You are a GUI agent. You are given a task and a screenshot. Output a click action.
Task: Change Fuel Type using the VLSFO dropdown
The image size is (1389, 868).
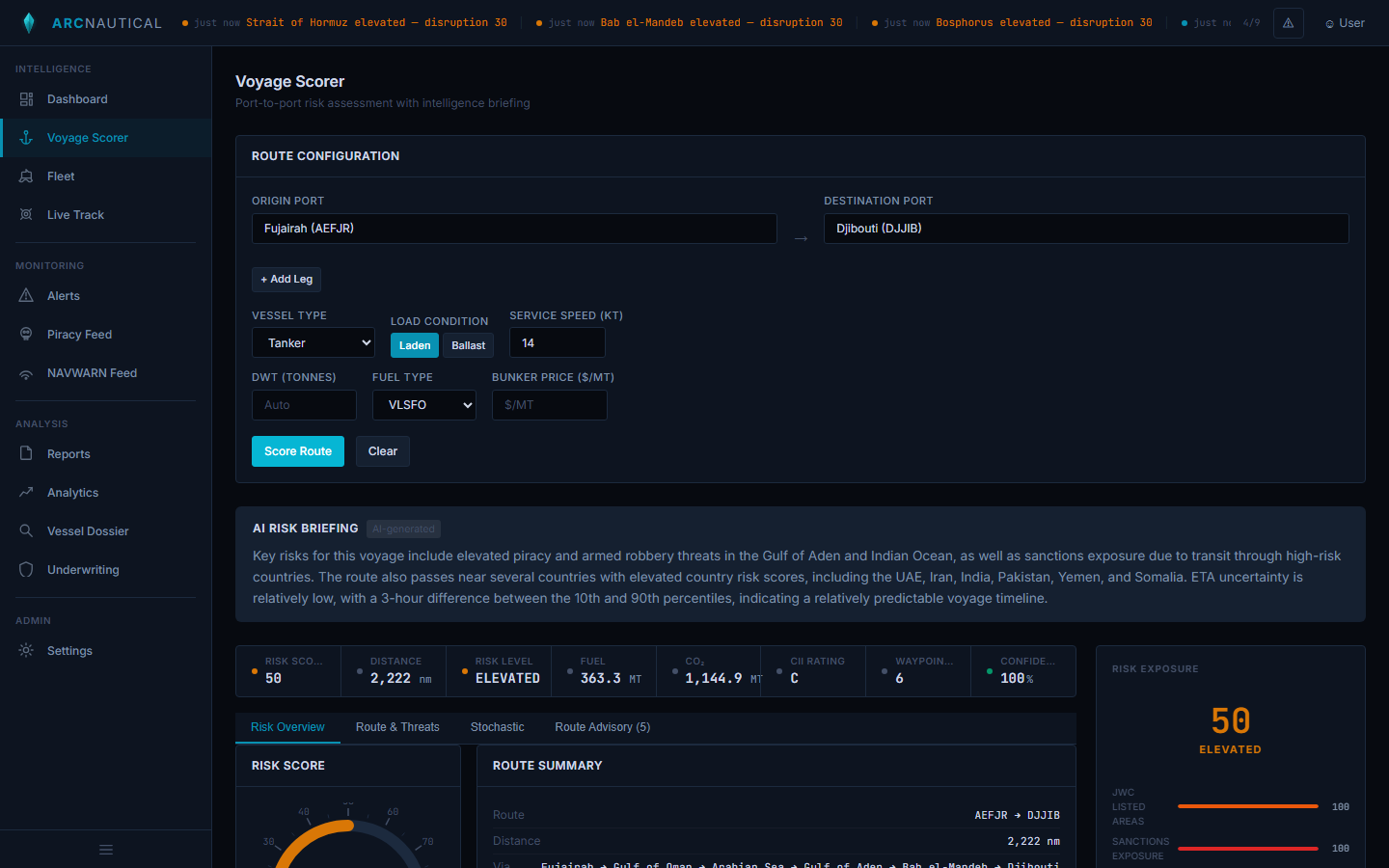click(x=423, y=405)
